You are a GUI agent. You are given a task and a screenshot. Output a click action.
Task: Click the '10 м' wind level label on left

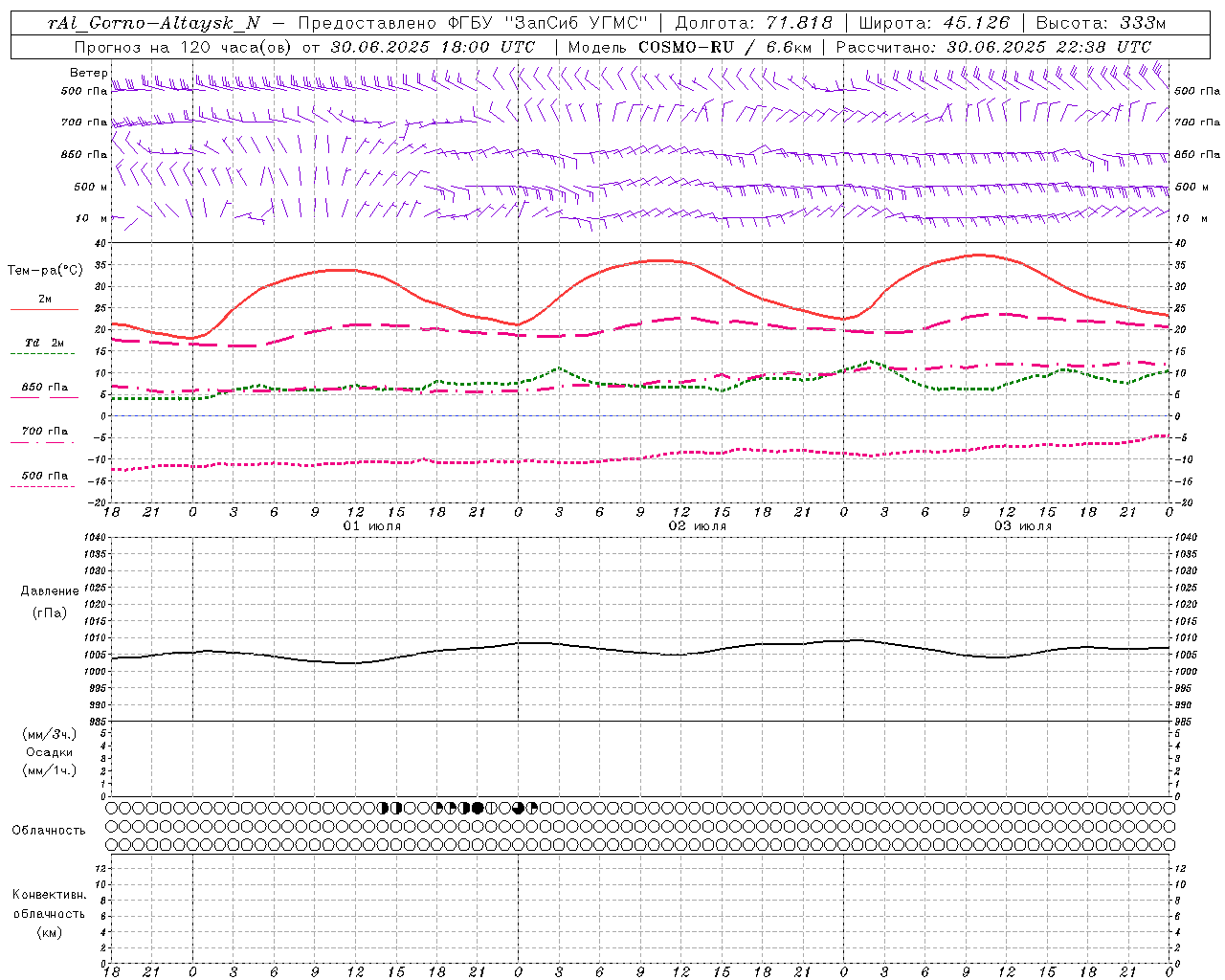tap(91, 218)
